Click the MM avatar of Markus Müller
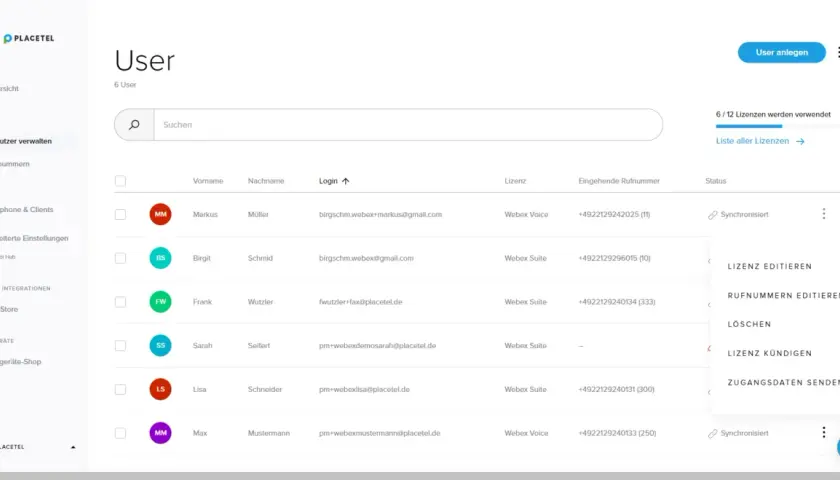Image resolution: width=840 pixels, height=480 pixels. [160, 214]
